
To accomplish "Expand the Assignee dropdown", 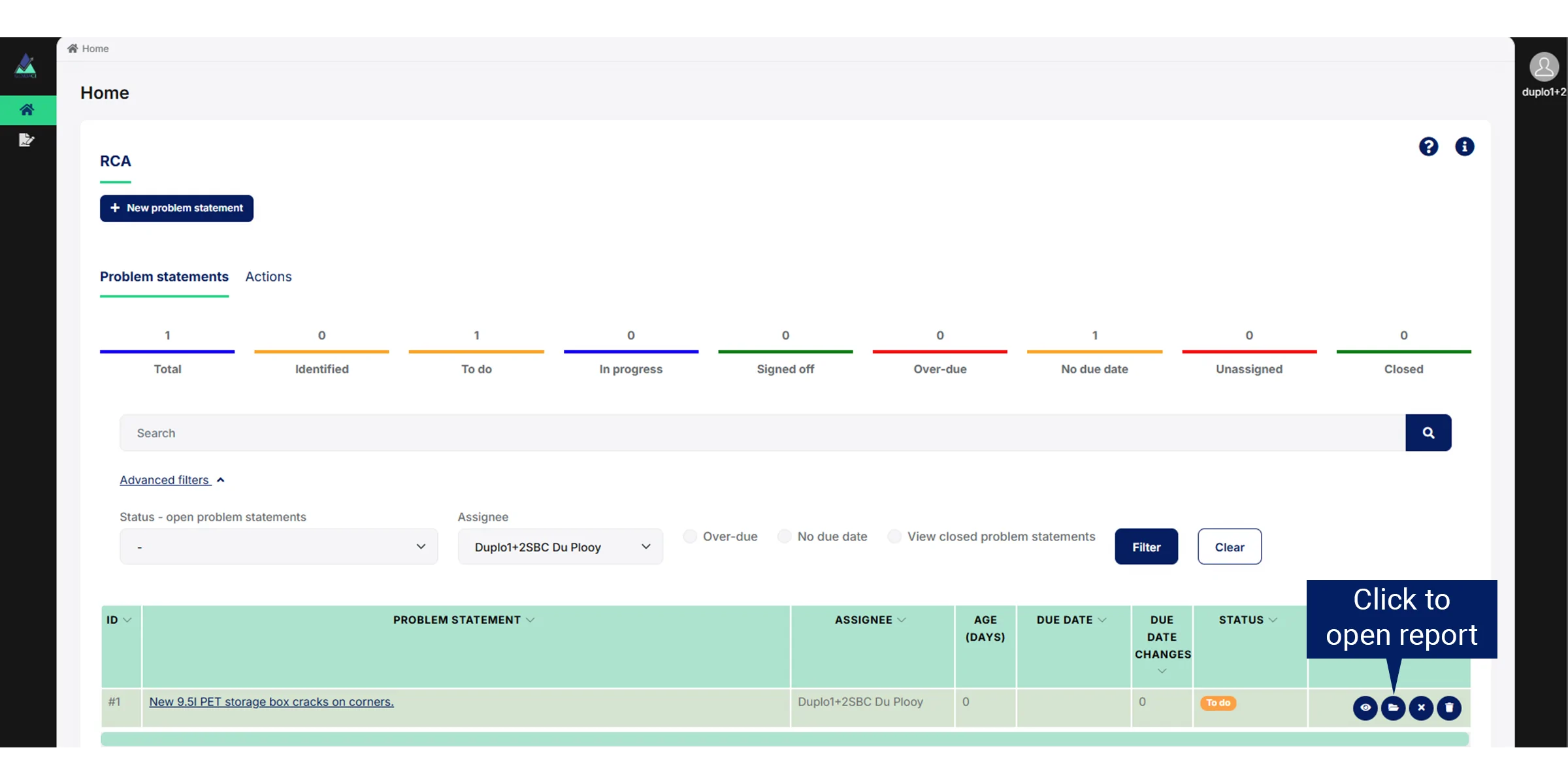I will [560, 547].
